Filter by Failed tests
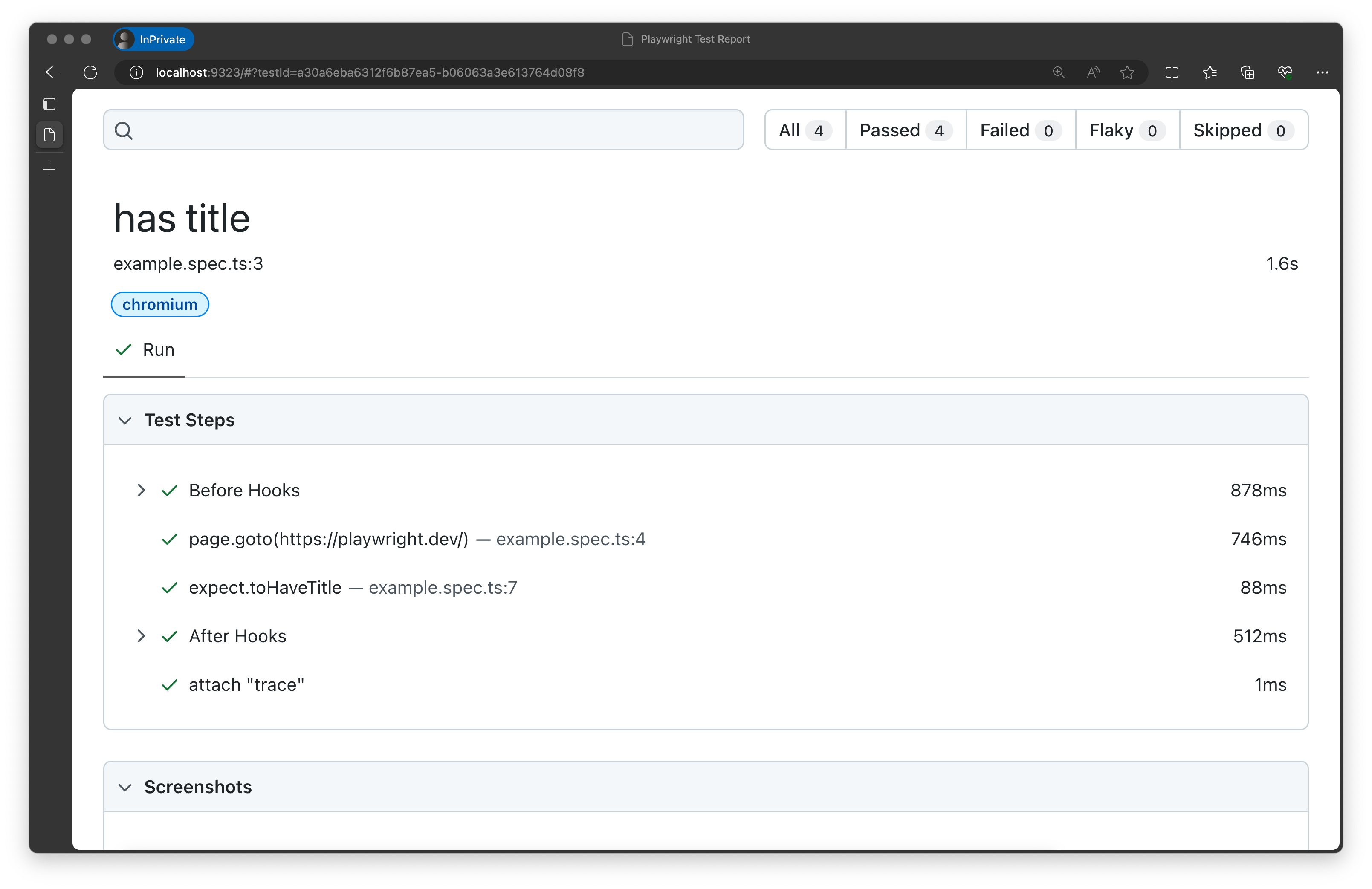Viewport: 1372px width, 889px height. 1020,130
